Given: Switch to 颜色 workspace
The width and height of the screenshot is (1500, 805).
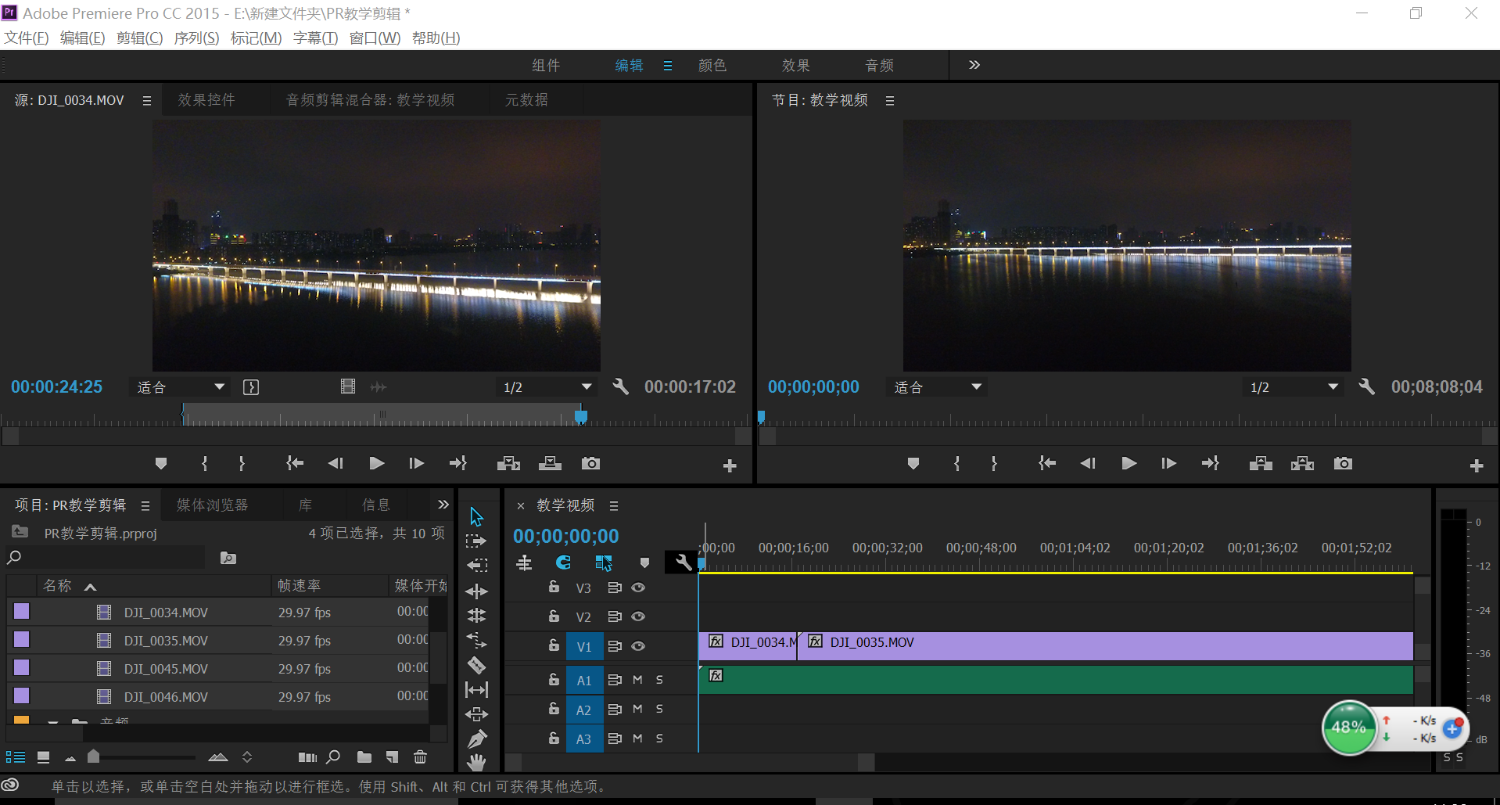Looking at the screenshot, I should (712, 65).
